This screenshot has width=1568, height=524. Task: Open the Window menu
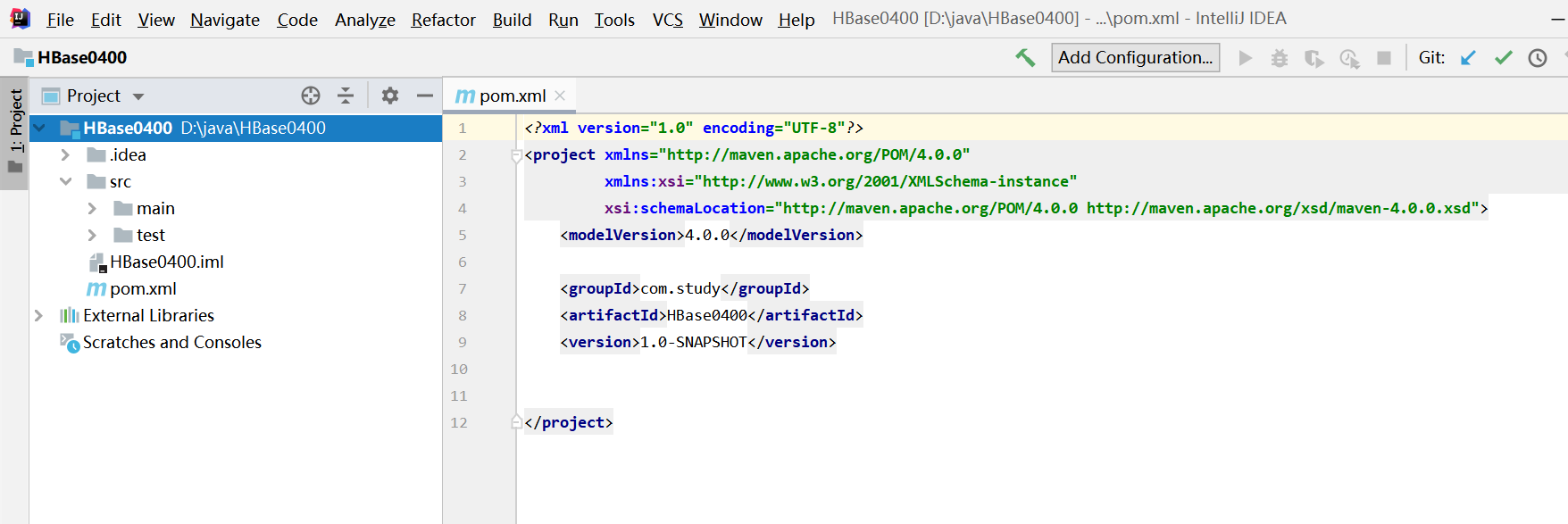click(730, 20)
